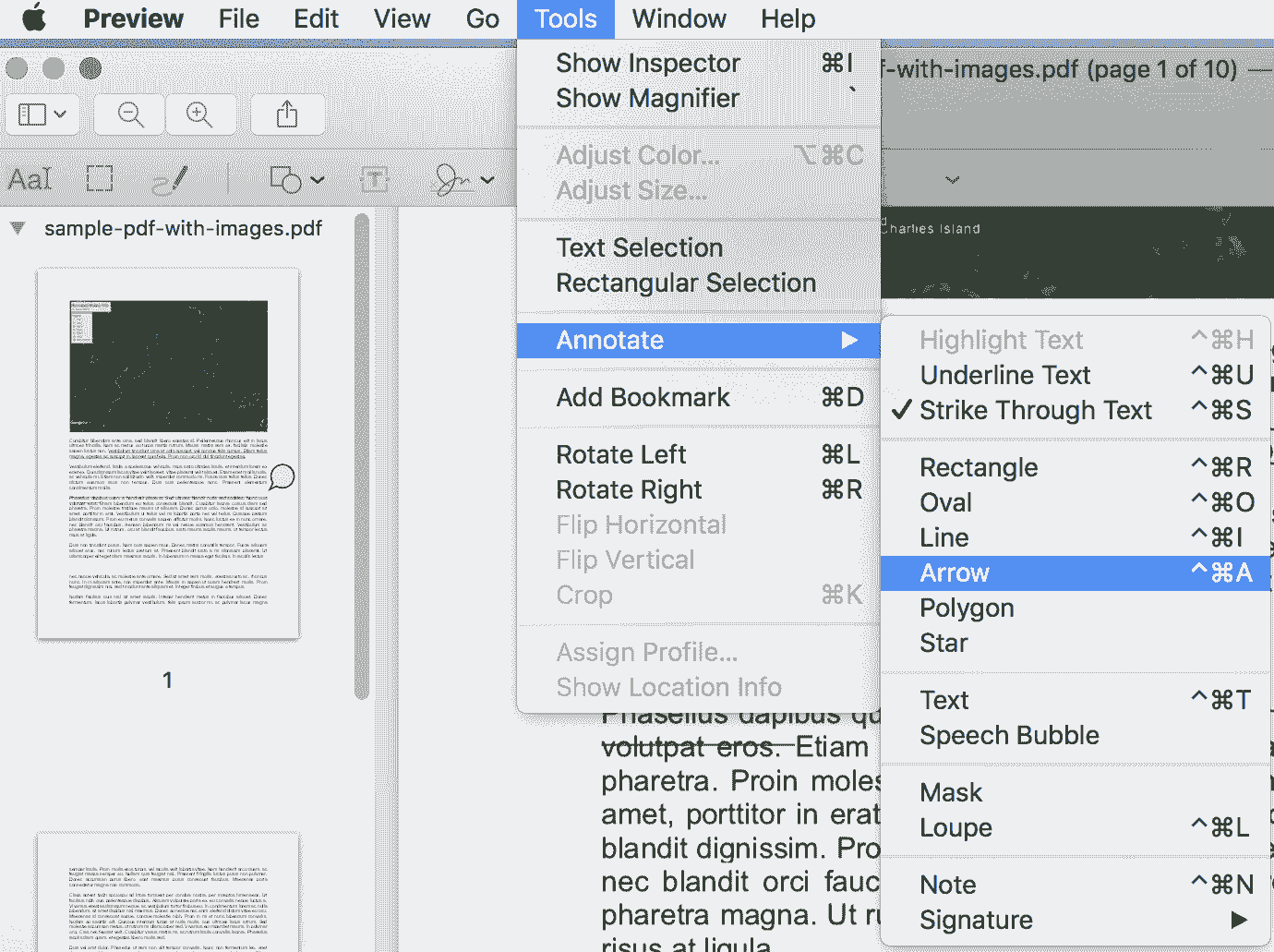Click the Share button in the toolbar

tap(287, 114)
